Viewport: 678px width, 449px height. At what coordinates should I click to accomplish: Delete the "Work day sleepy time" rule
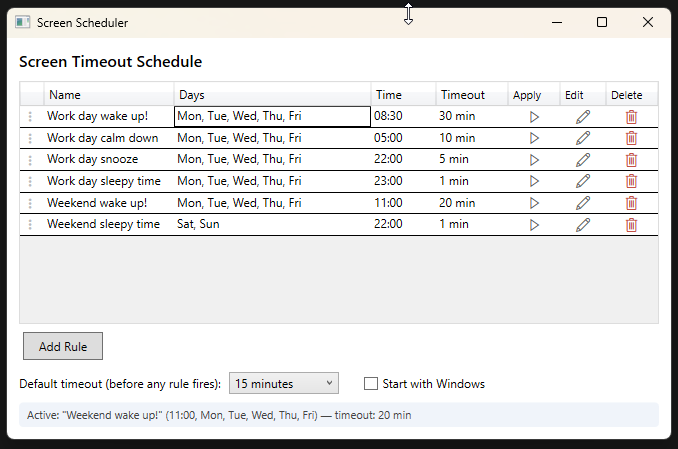(x=631, y=181)
